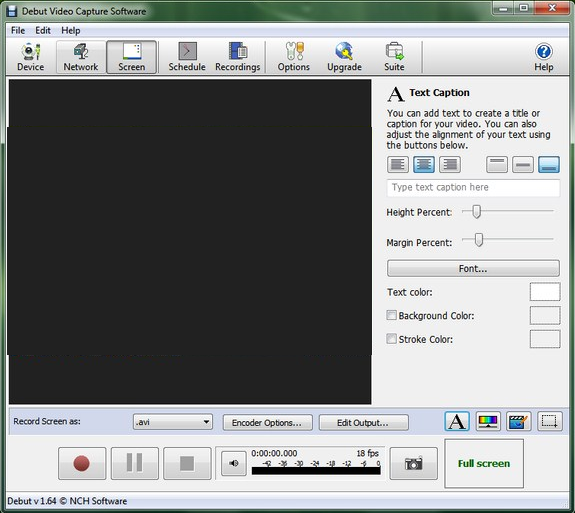Center-align the caption text
This screenshot has height=513, width=575.
[424, 164]
